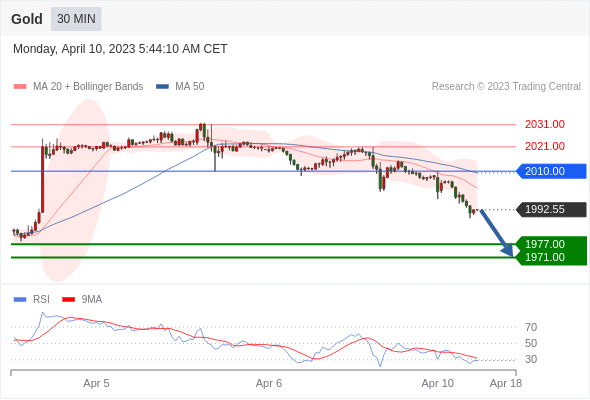Click the Apr 5 date axis label
This screenshot has height=400, width=590.
click(x=96, y=383)
